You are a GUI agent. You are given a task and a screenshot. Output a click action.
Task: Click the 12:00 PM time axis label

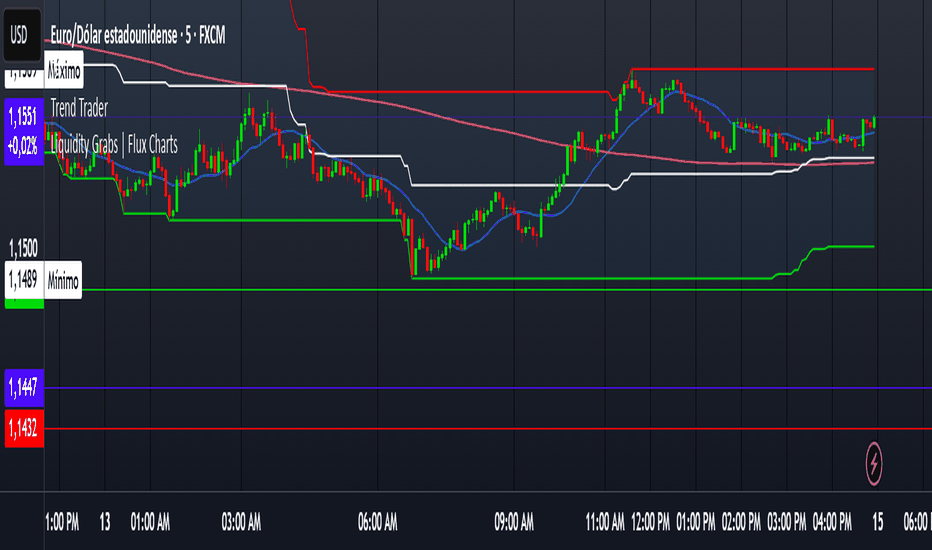click(x=650, y=523)
